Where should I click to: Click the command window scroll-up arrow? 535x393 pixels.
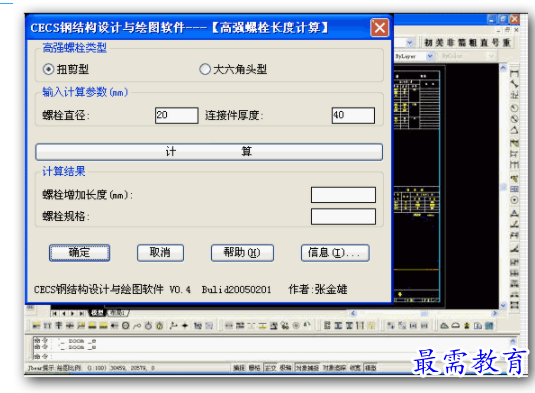(x=513, y=341)
